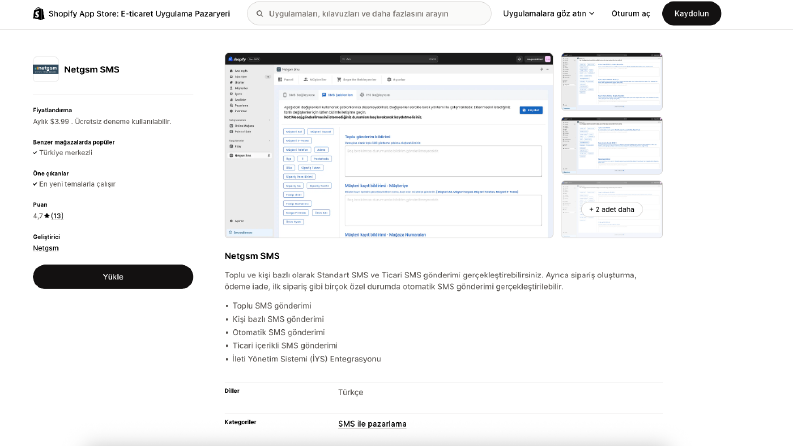The image size is (793, 446).
Task: Click the Yükle install button
Action: click(x=113, y=277)
